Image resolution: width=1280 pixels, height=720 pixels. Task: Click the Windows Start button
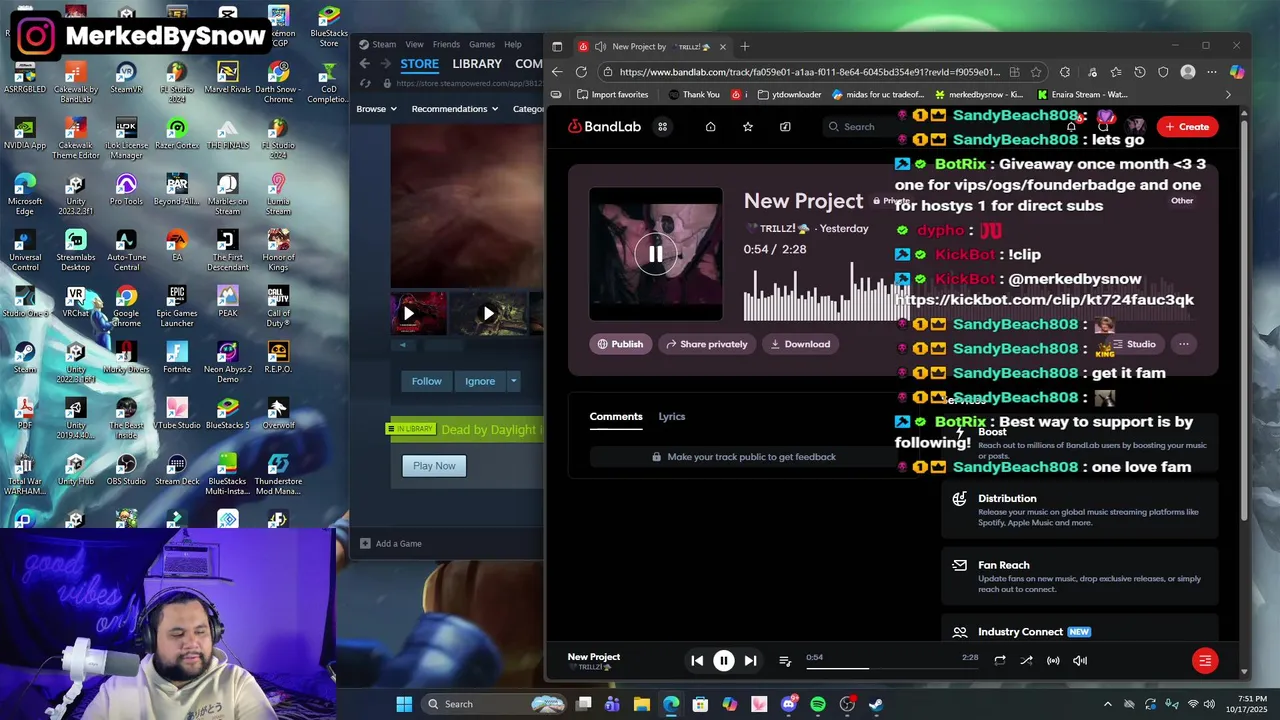[404, 704]
